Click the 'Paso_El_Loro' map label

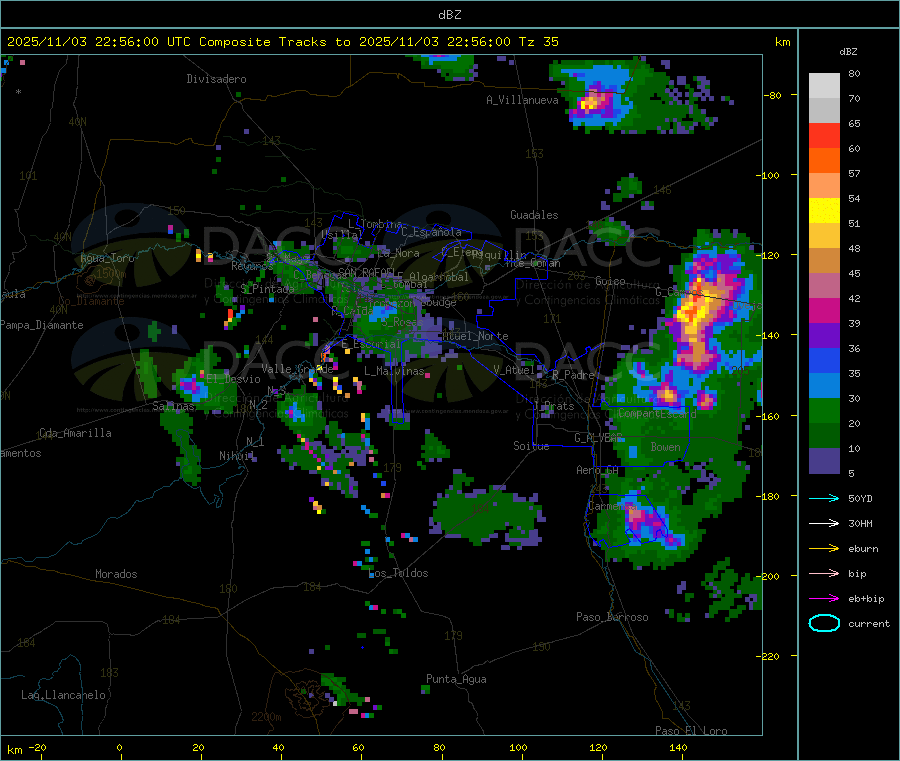point(691,731)
